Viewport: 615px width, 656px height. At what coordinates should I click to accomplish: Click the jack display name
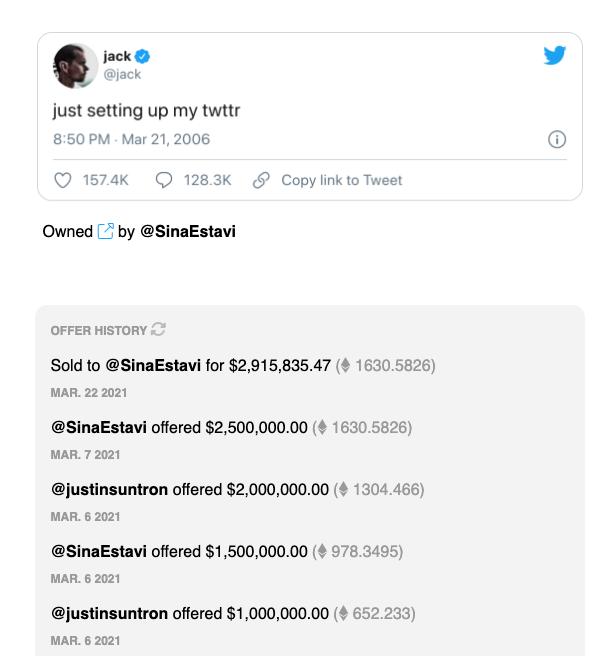[117, 57]
